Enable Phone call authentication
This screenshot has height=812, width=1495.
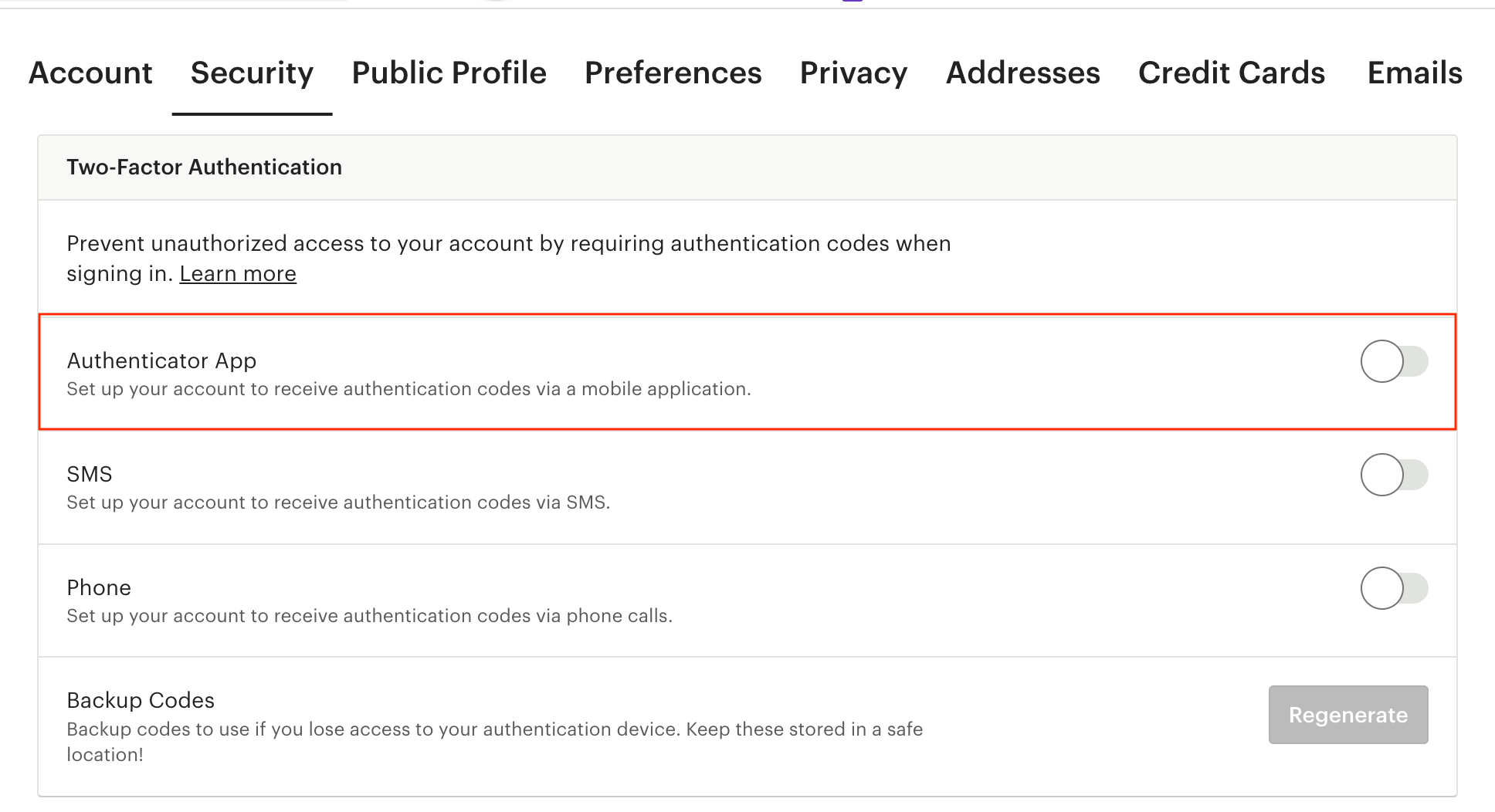[1393, 588]
